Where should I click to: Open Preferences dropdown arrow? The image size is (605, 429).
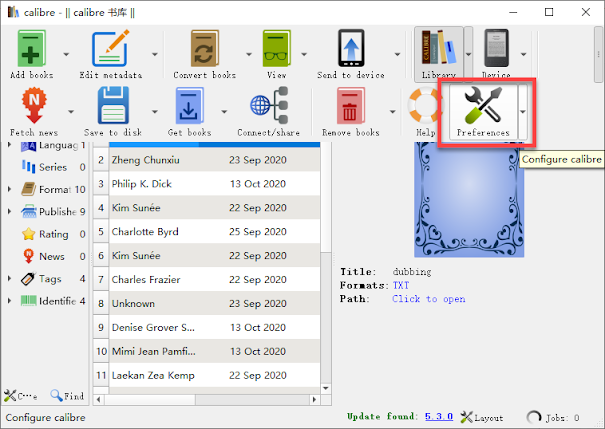point(523,112)
